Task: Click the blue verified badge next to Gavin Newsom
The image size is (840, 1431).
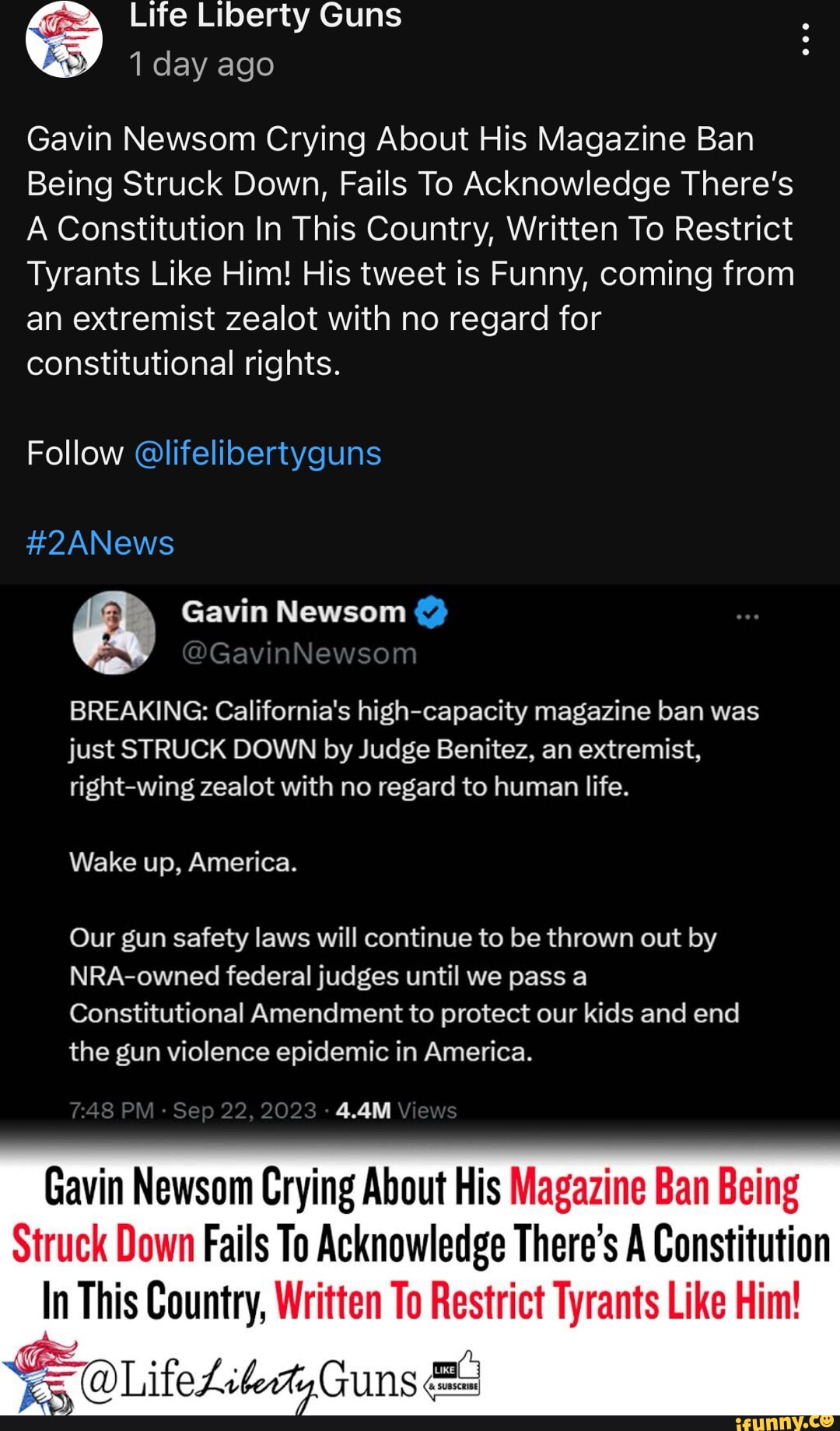Action: point(431,612)
